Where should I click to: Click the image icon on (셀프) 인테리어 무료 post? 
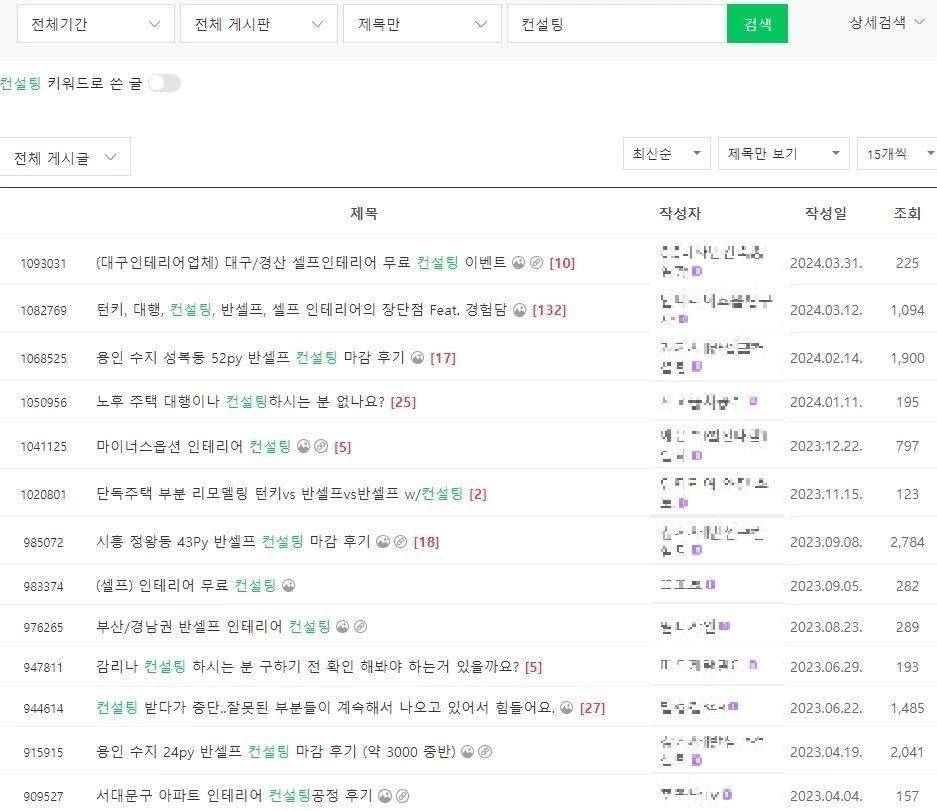point(289,585)
